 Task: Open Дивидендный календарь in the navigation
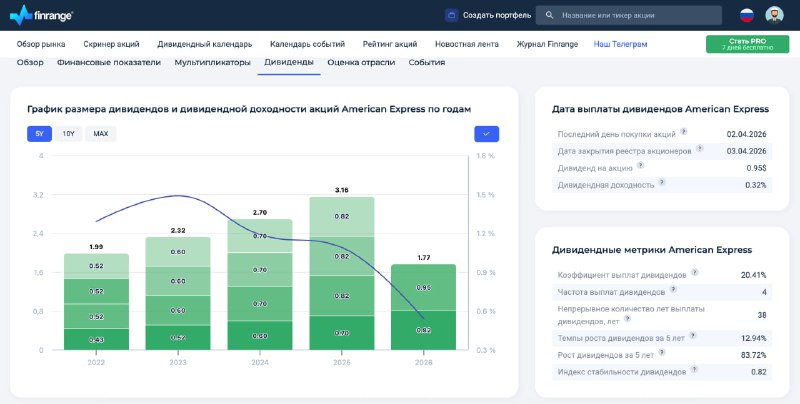205,44
